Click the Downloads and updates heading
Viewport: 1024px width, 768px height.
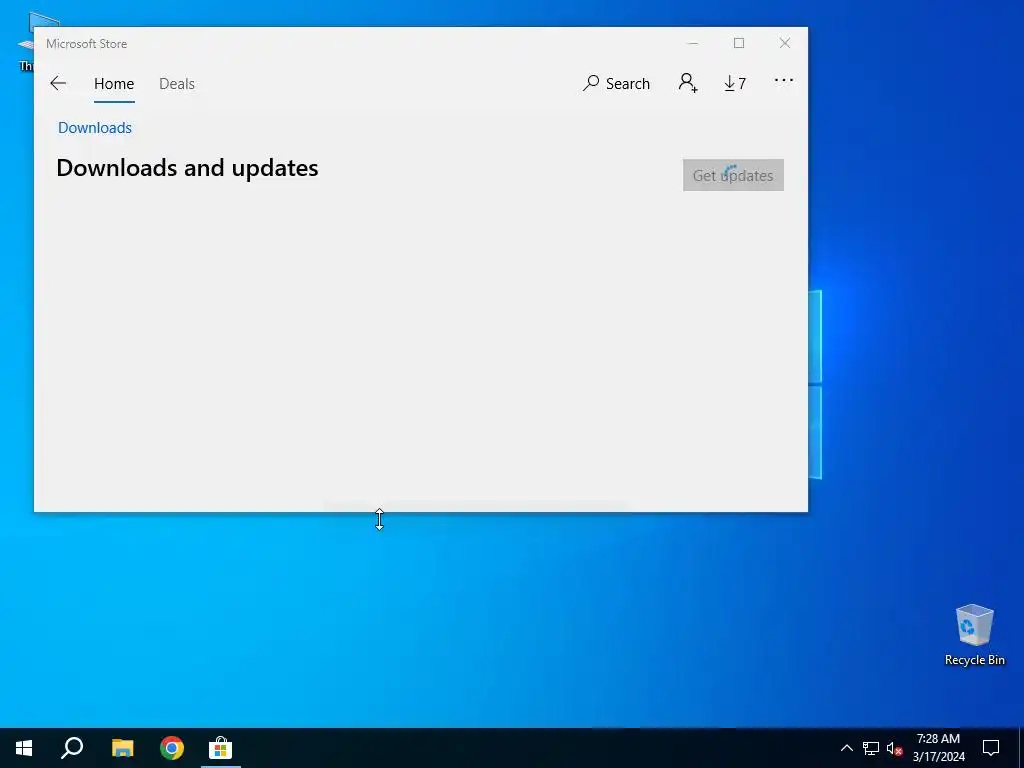(x=187, y=168)
